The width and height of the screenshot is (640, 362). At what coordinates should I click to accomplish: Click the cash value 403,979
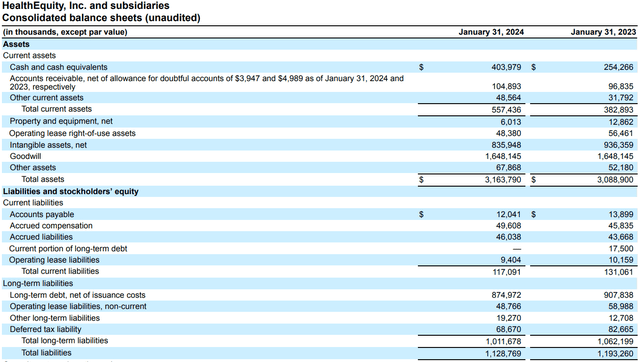point(506,67)
